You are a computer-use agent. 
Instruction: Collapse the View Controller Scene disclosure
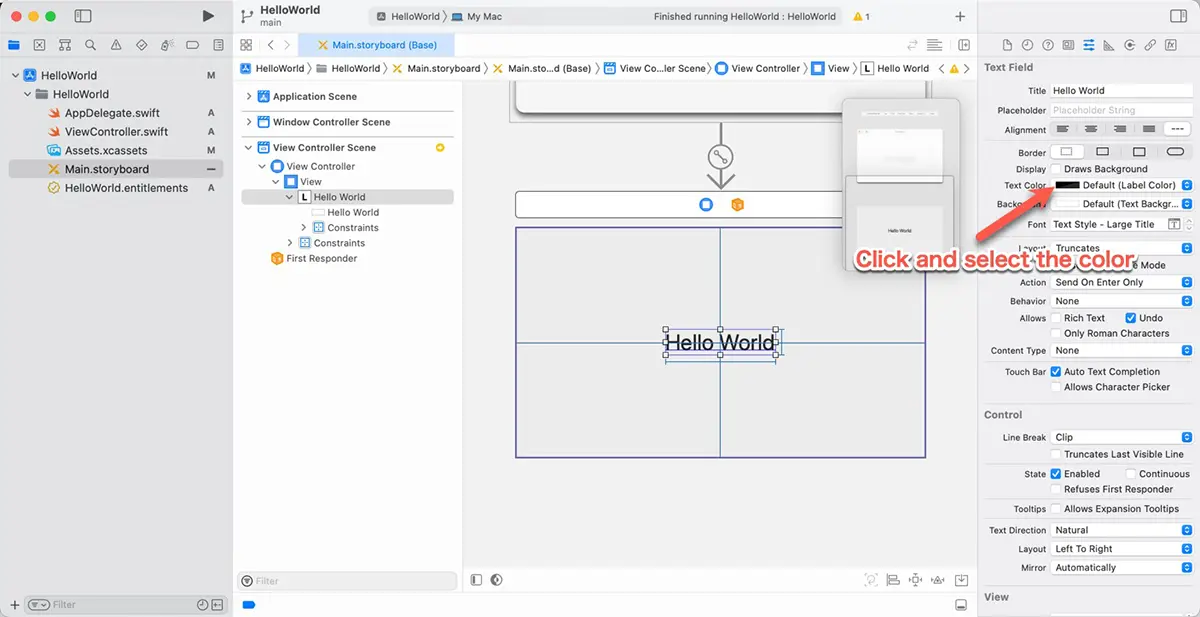coord(249,147)
